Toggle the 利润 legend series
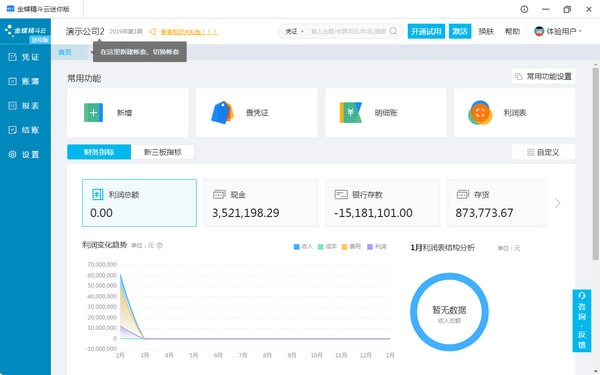Screen dimensions: 600x375 pos(377,247)
